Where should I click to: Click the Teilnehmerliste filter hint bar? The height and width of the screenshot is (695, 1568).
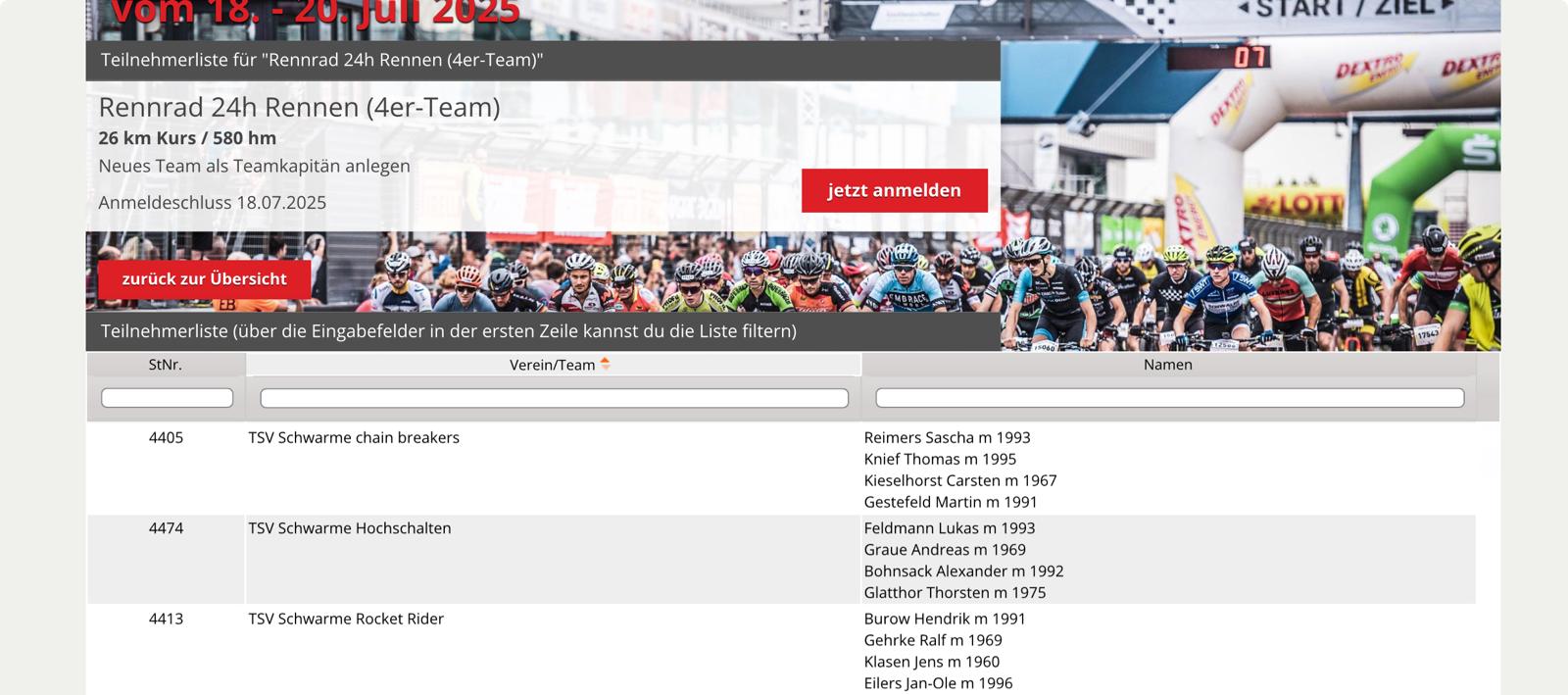(543, 331)
